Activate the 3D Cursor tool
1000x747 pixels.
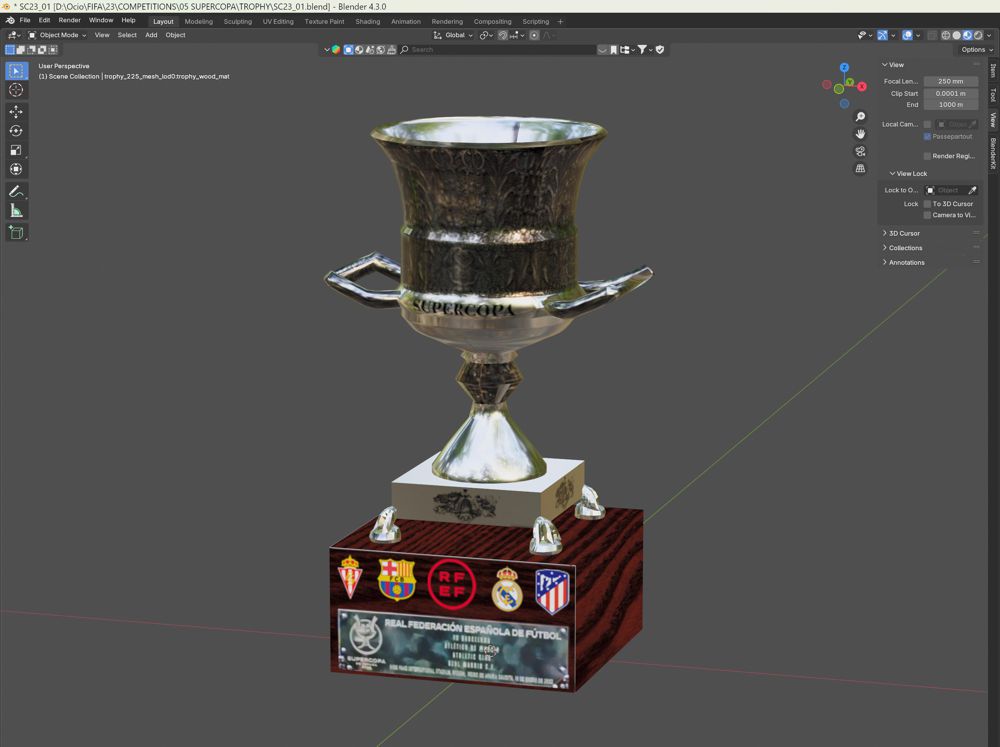pos(16,90)
